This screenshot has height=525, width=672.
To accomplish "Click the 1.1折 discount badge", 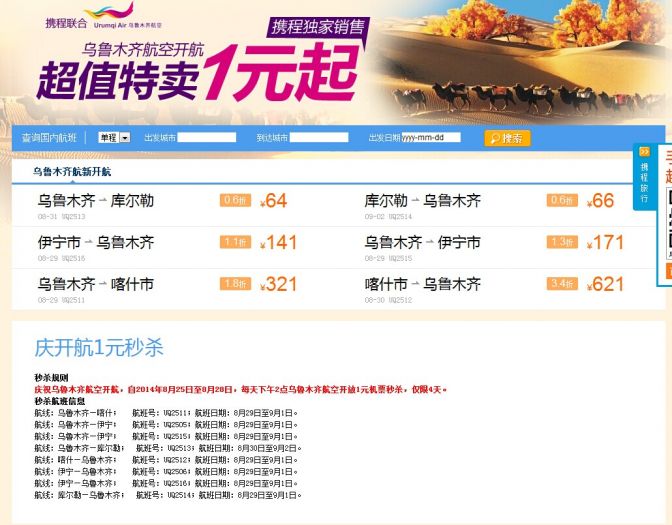I will click(235, 242).
